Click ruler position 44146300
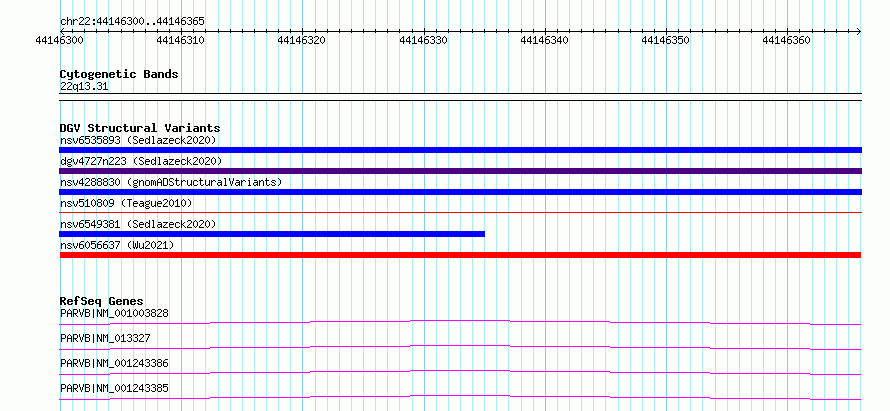This screenshot has height=411, width=890. [x=60, y=40]
